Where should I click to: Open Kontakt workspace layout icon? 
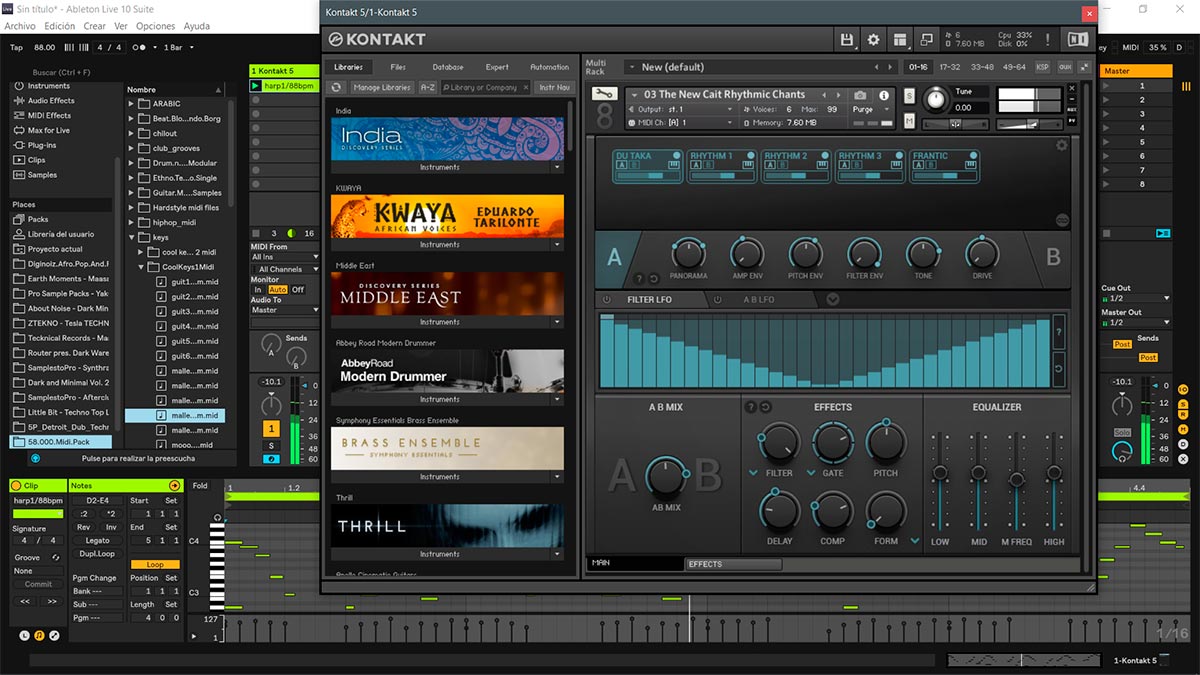[x=900, y=40]
